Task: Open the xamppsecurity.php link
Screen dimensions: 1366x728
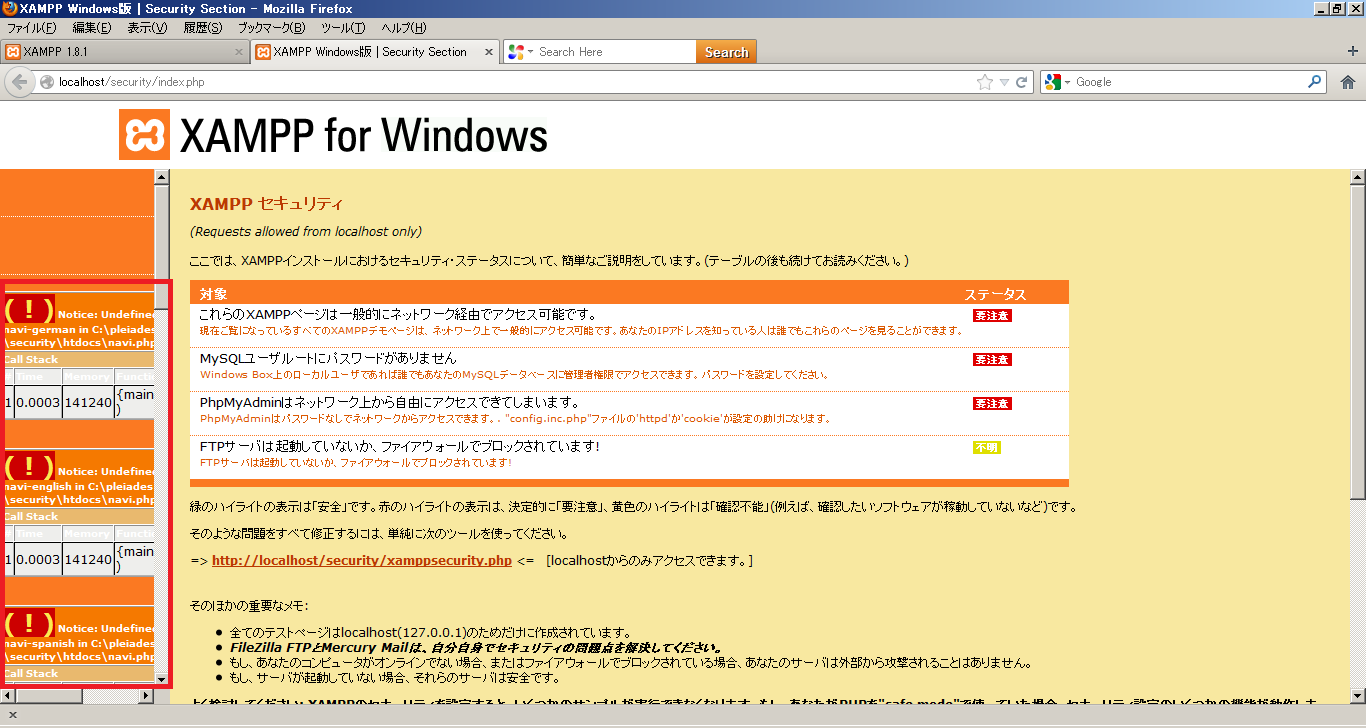Action: [361, 561]
